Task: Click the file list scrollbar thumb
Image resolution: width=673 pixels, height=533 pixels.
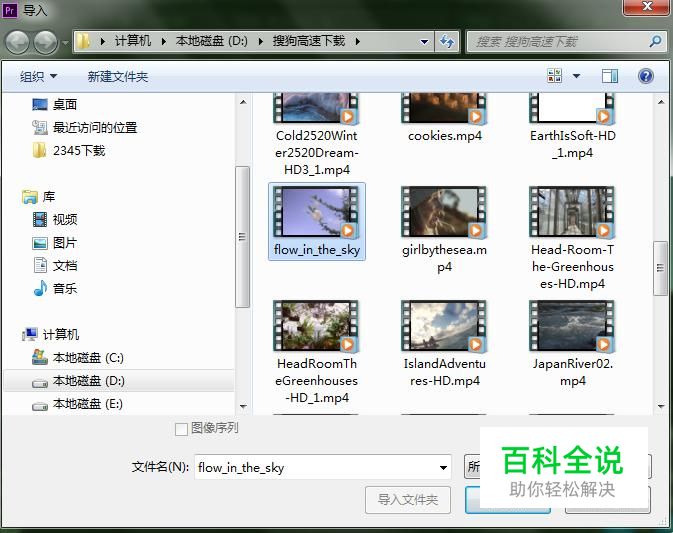Action: (661, 268)
